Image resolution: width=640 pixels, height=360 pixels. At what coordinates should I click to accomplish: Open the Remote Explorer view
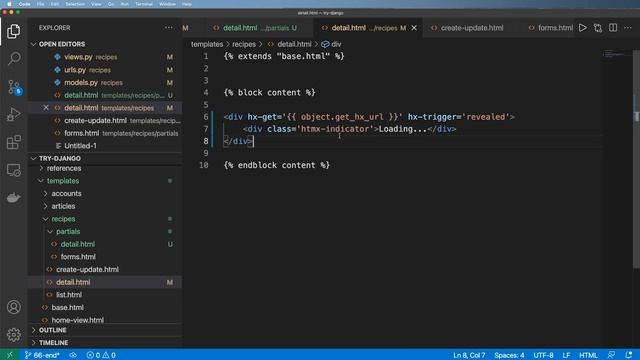tap(13, 170)
